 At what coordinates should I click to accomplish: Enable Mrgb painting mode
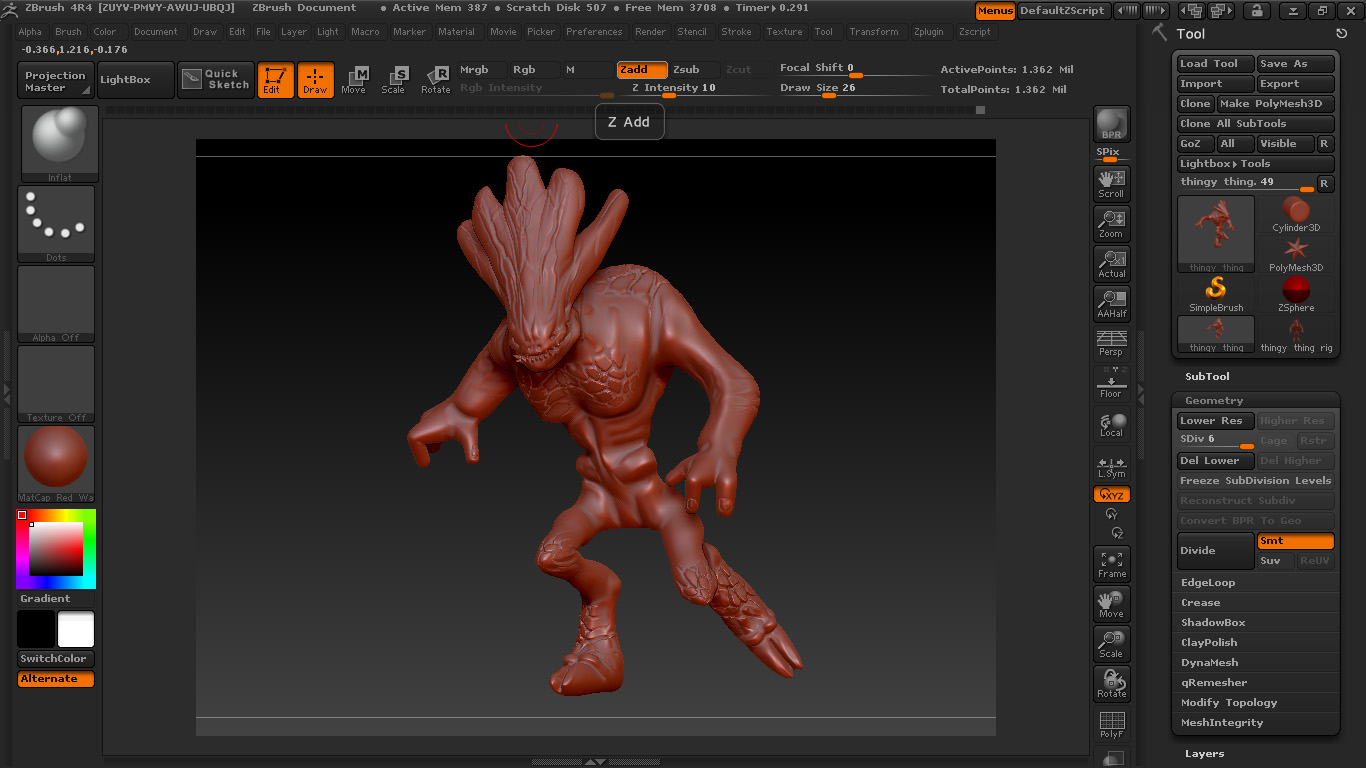(482, 70)
